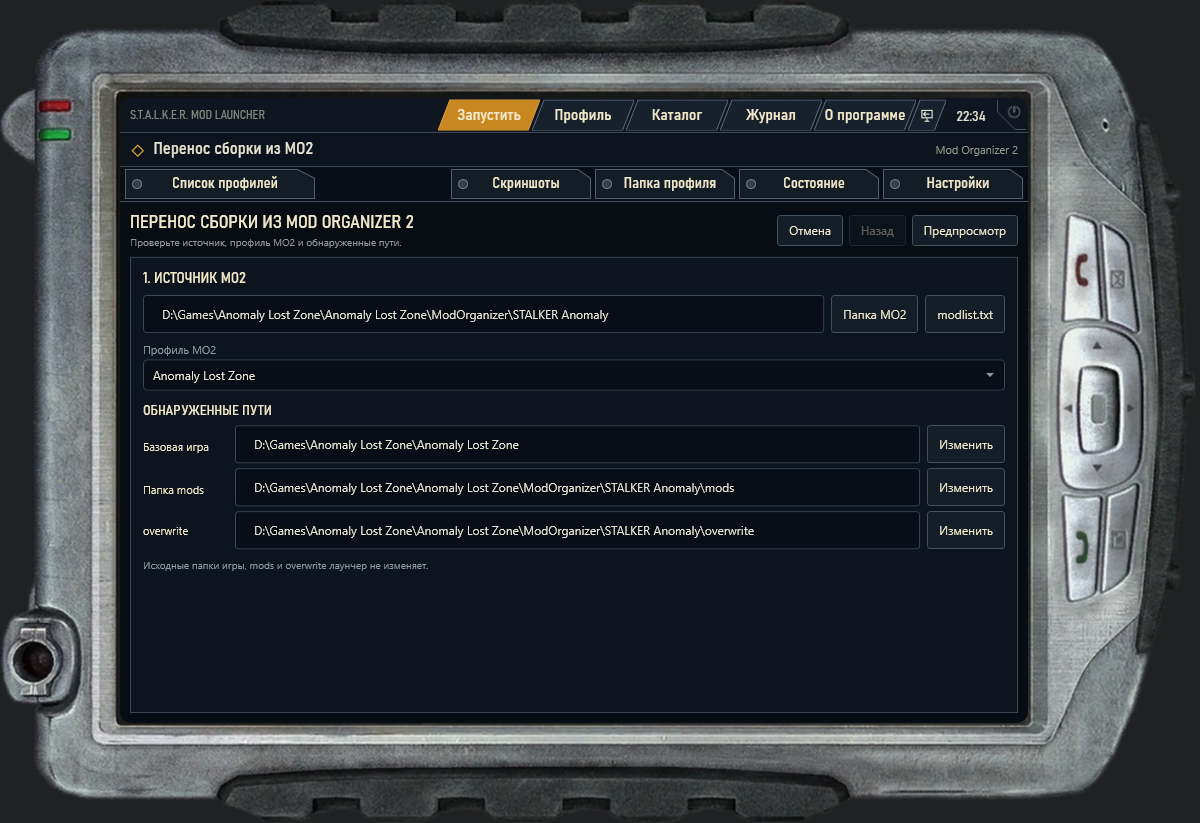Image resolution: width=1200 pixels, height=823 pixels.
Task: Click Изменить for overwrite path
Action: click(966, 531)
